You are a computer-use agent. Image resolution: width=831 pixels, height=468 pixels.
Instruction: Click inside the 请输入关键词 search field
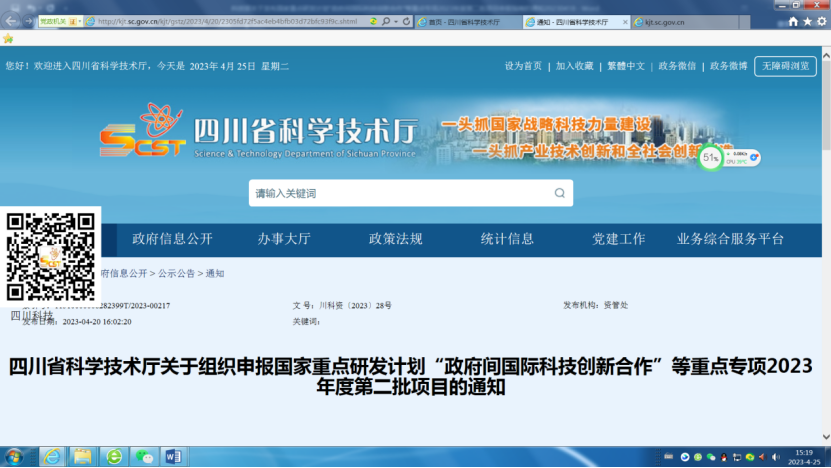click(400, 193)
